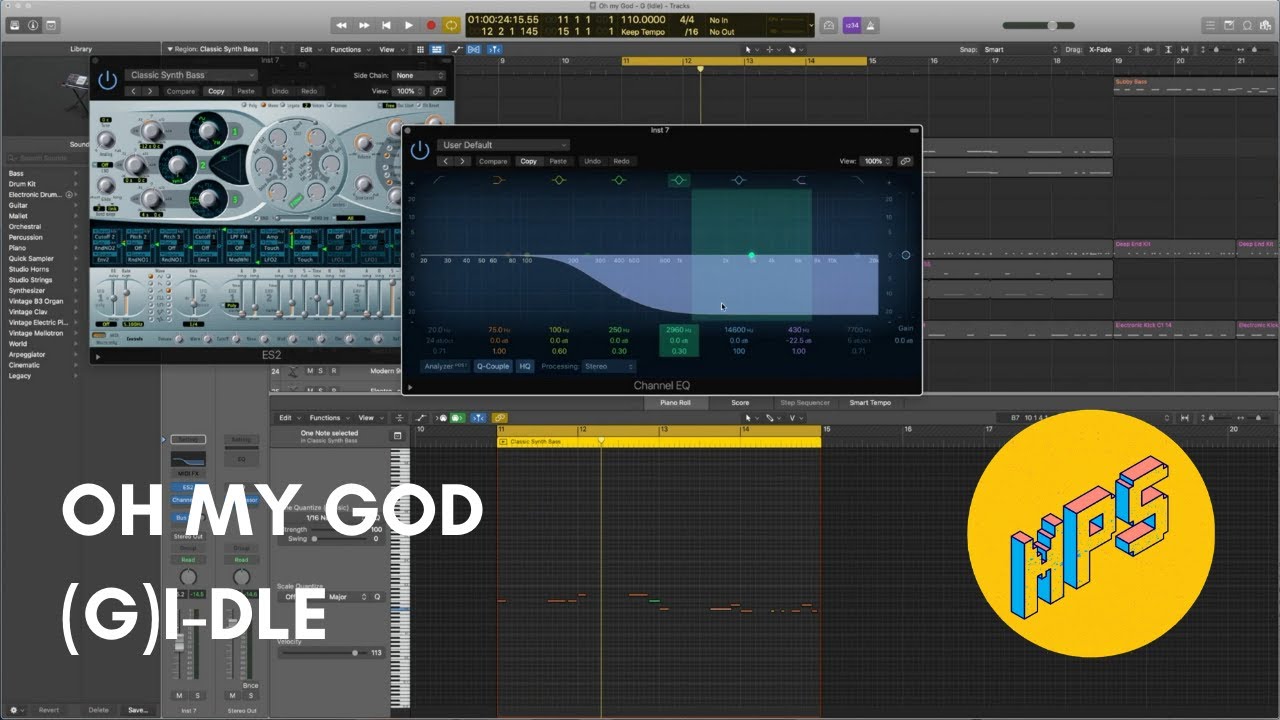Screen dimensions: 1280x720
Task: Open View menu in Tracks area
Action: (389, 49)
